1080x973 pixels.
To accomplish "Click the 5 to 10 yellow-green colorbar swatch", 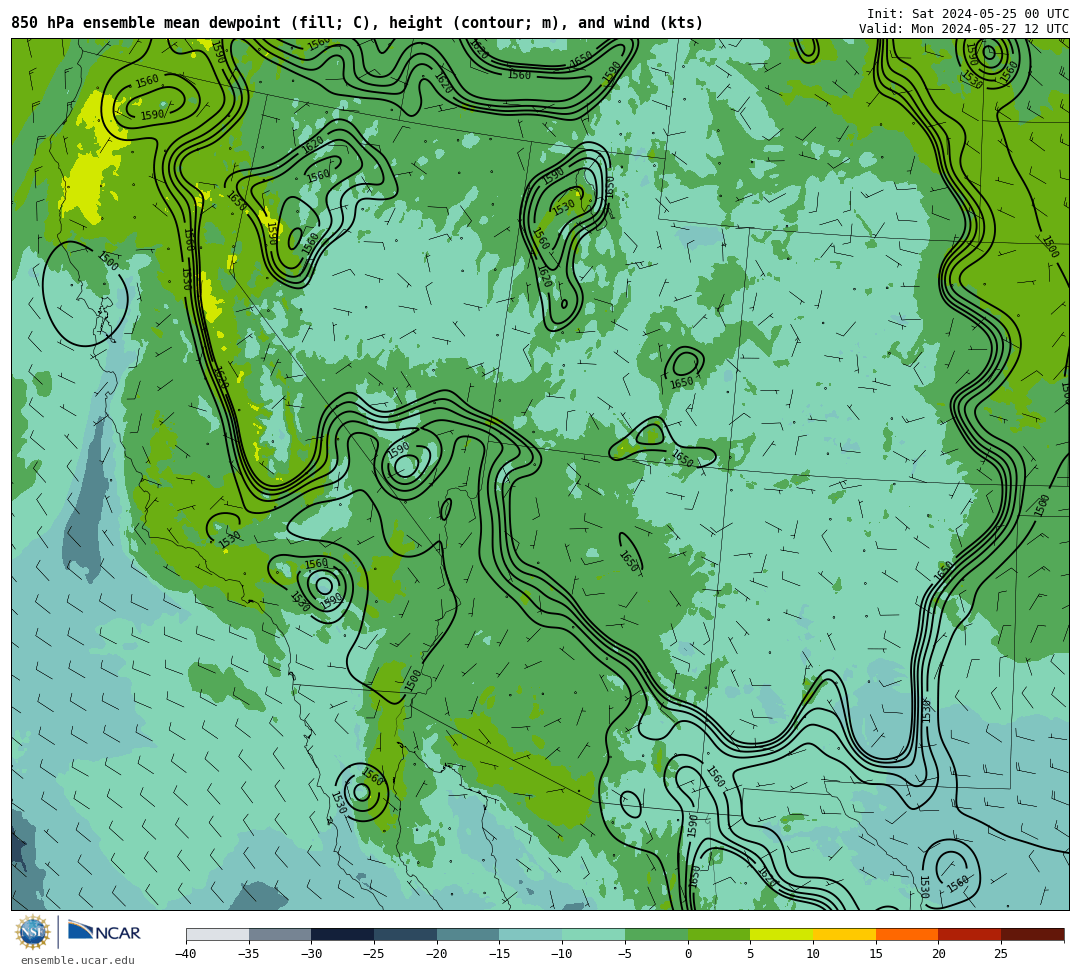I will [782, 934].
